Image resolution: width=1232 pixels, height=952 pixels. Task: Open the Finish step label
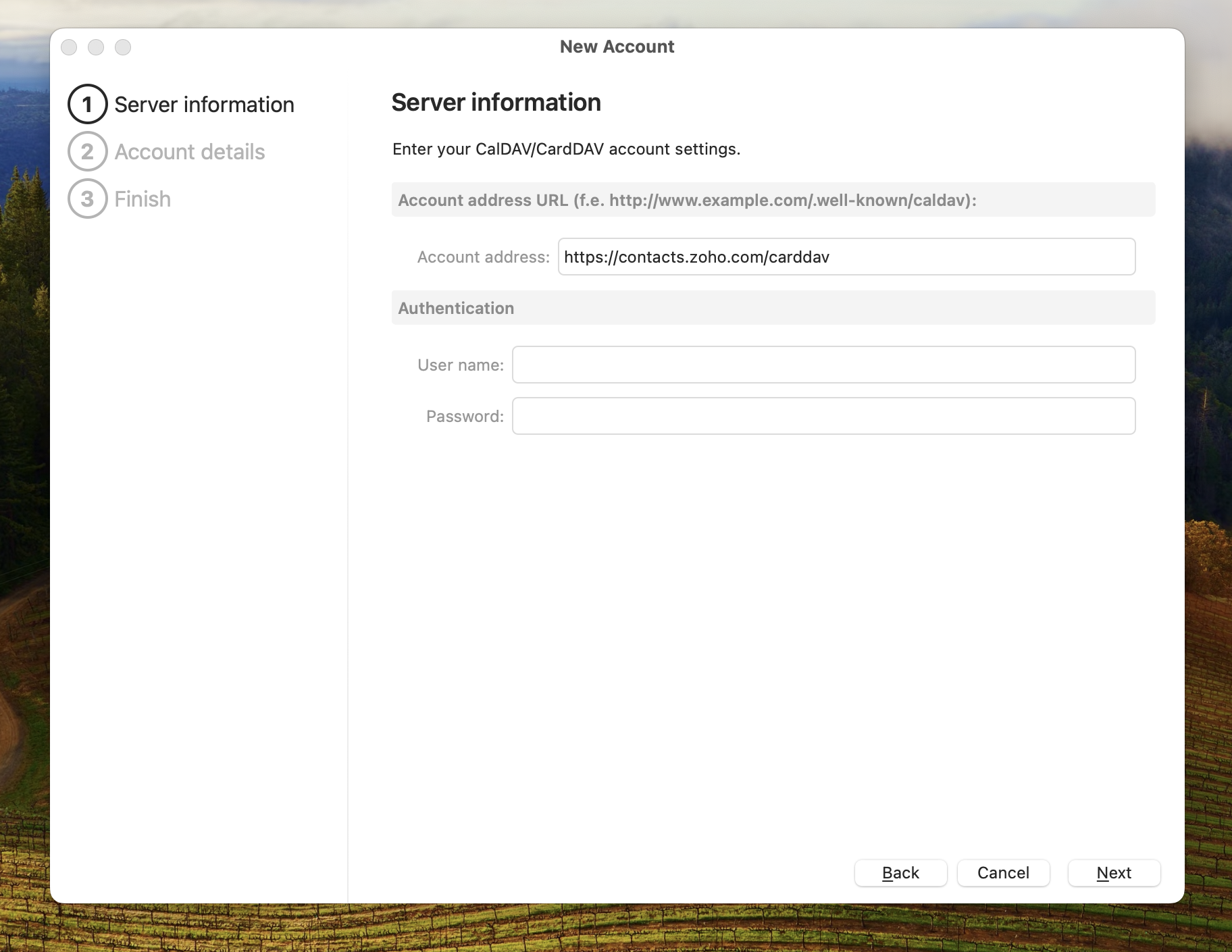coord(143,199)
